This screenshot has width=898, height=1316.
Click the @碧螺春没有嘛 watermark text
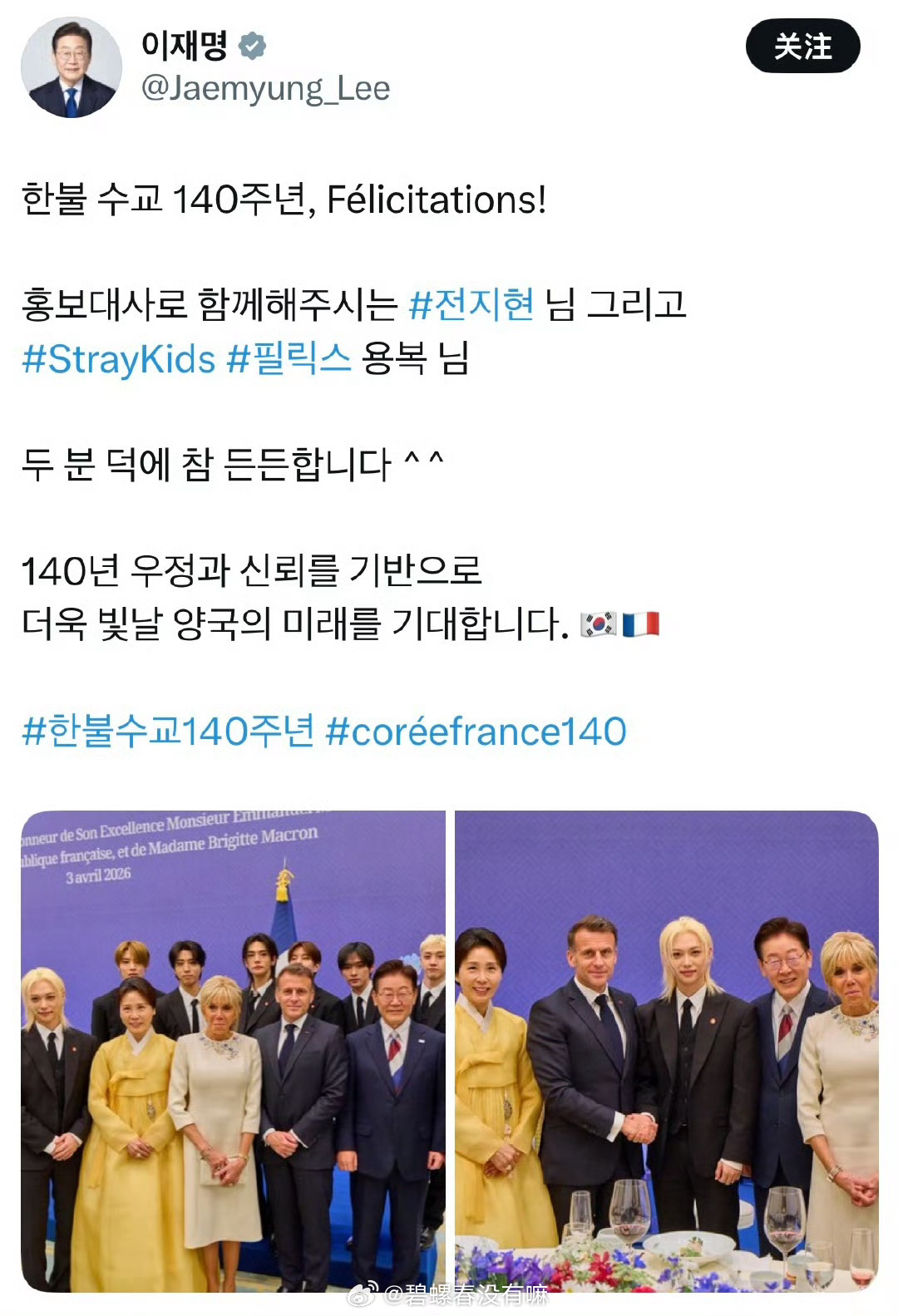[x=466, y=1294]
